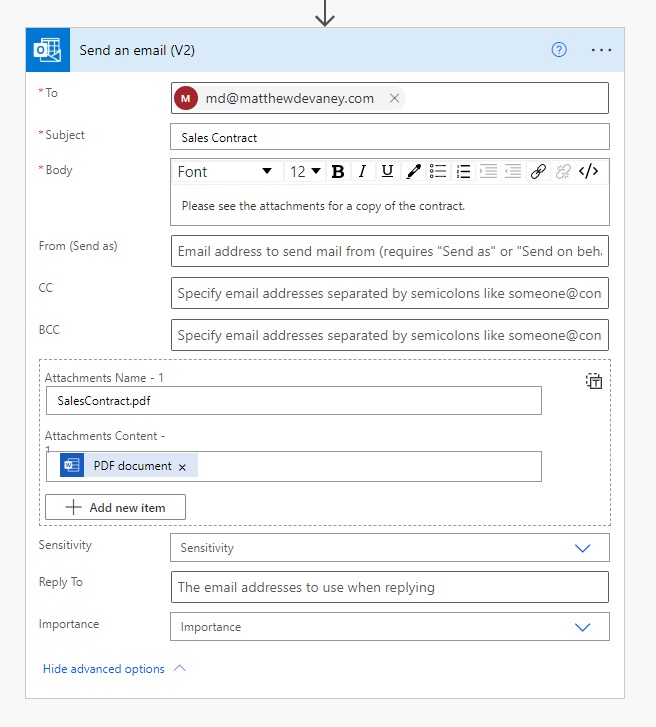This screenshot has width=656, height=727.
Task: Toggle italic formatting in Body
Action: point(363,172)
